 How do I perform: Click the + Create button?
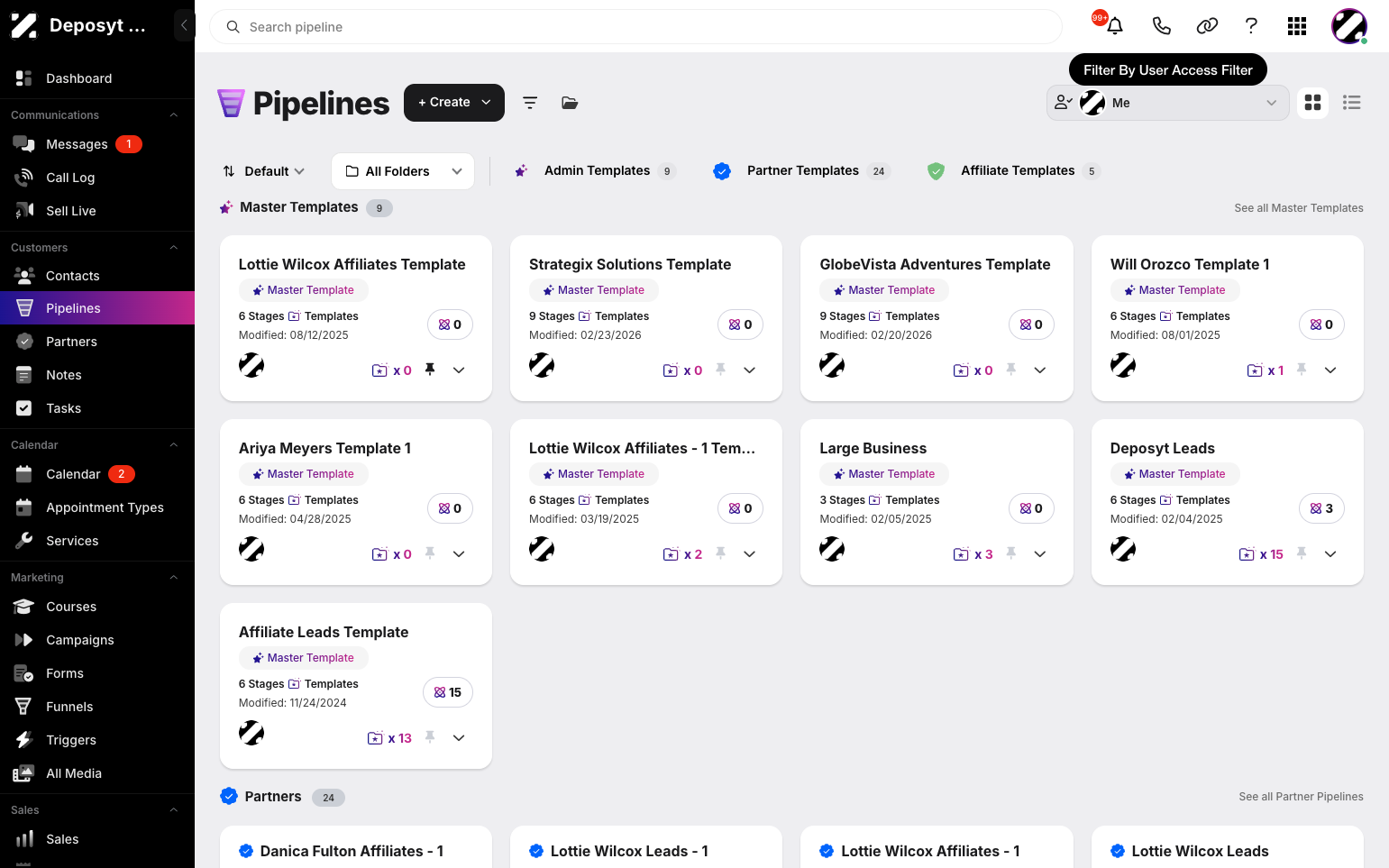454,103
